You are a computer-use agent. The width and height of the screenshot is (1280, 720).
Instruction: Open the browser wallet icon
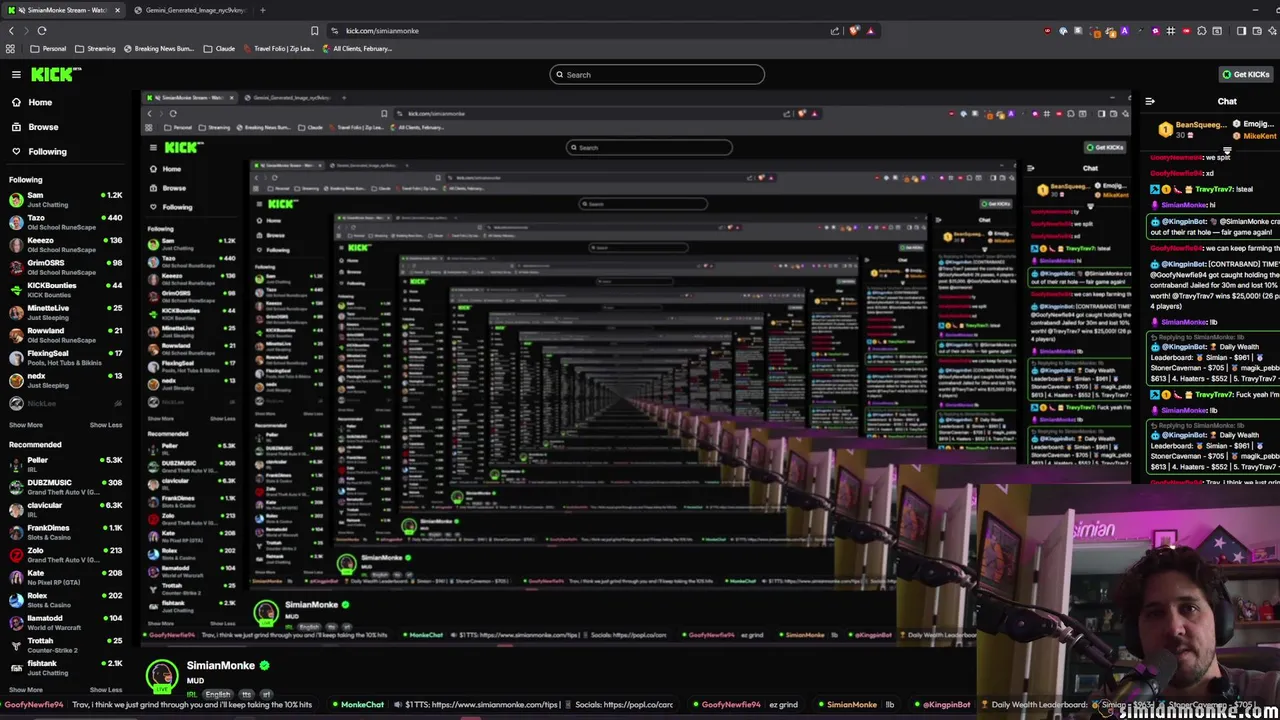tap(1256, 31)
